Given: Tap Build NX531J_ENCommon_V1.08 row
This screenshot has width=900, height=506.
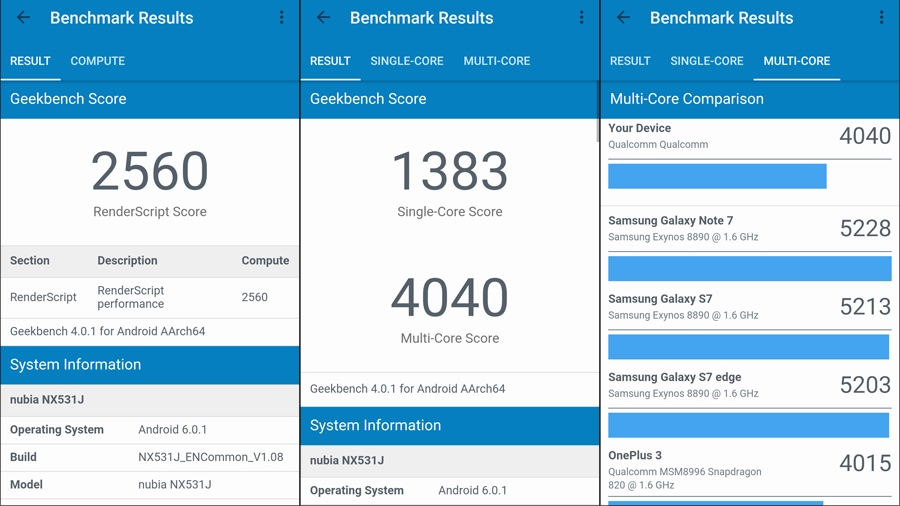Looking at the screenshot, I should [x=150, y=457].
